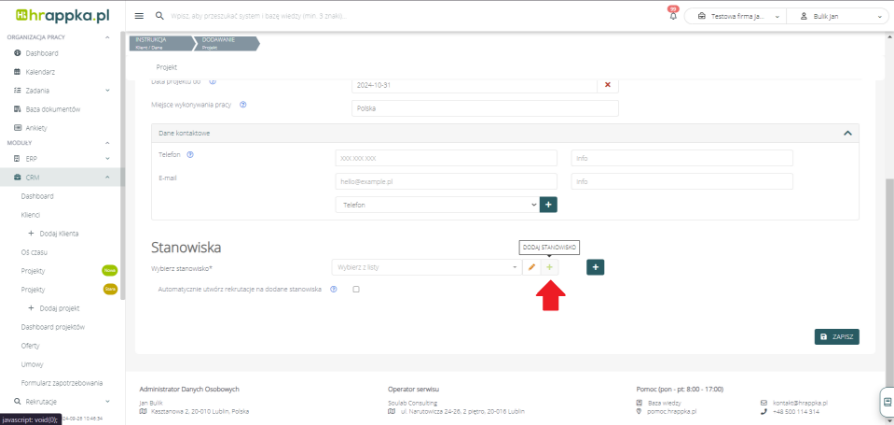Collapse the Dane kontaktowe section

coord(846,132)
